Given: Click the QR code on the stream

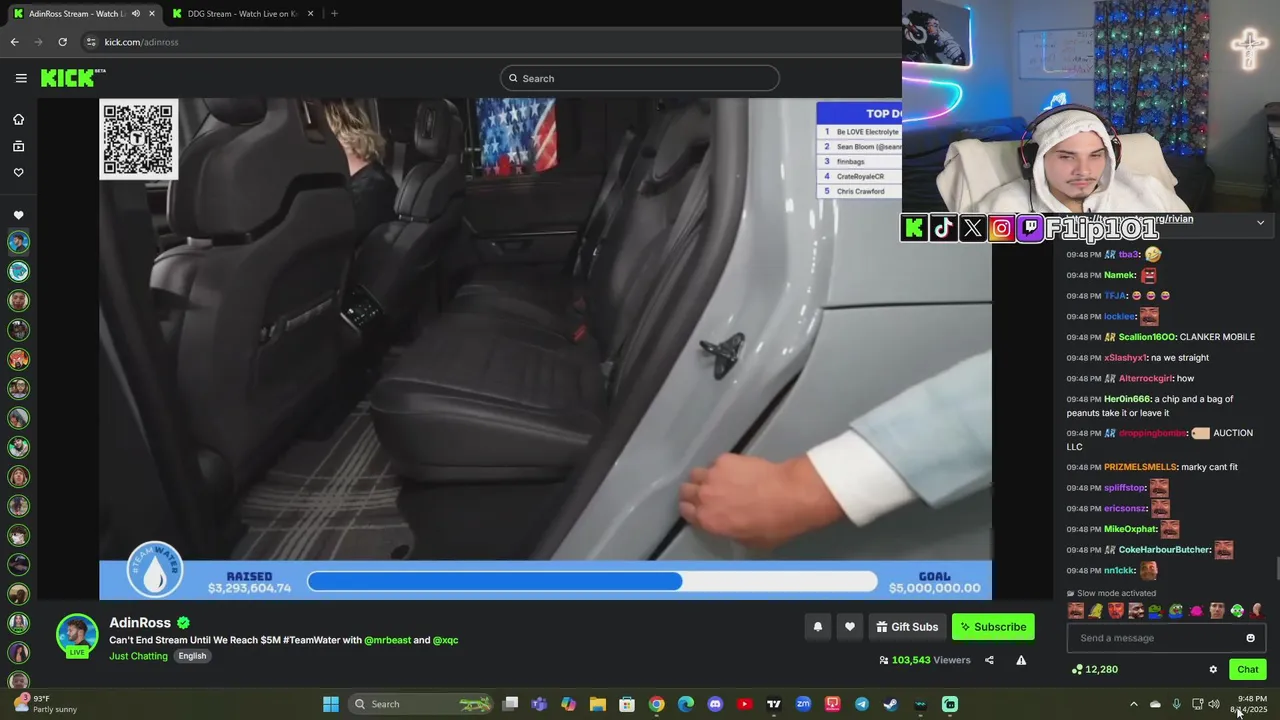Looking at the screenshot, I should (x=138, y=139).
